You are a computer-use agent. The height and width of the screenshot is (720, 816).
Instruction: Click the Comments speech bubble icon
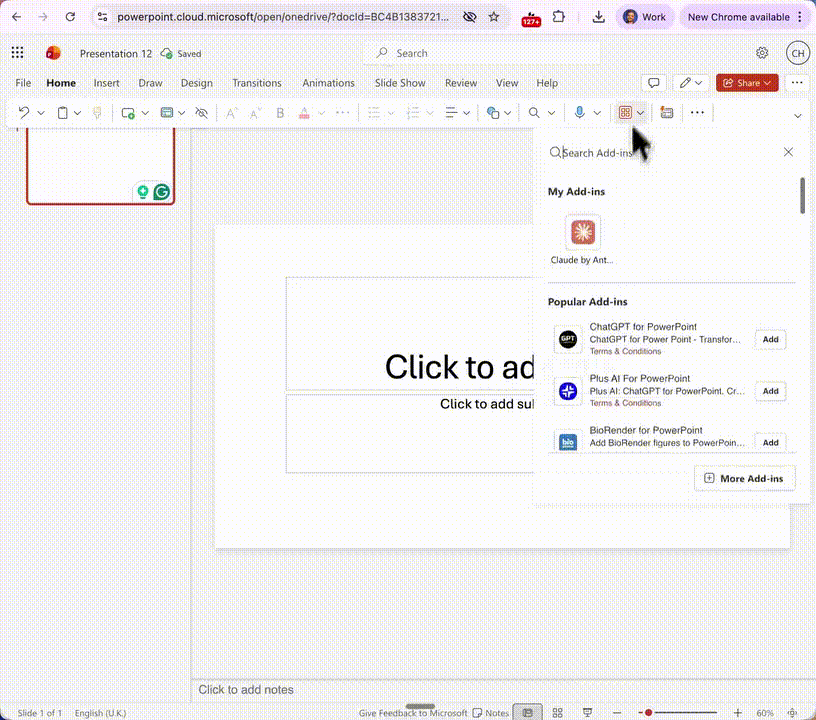[653, 83]
